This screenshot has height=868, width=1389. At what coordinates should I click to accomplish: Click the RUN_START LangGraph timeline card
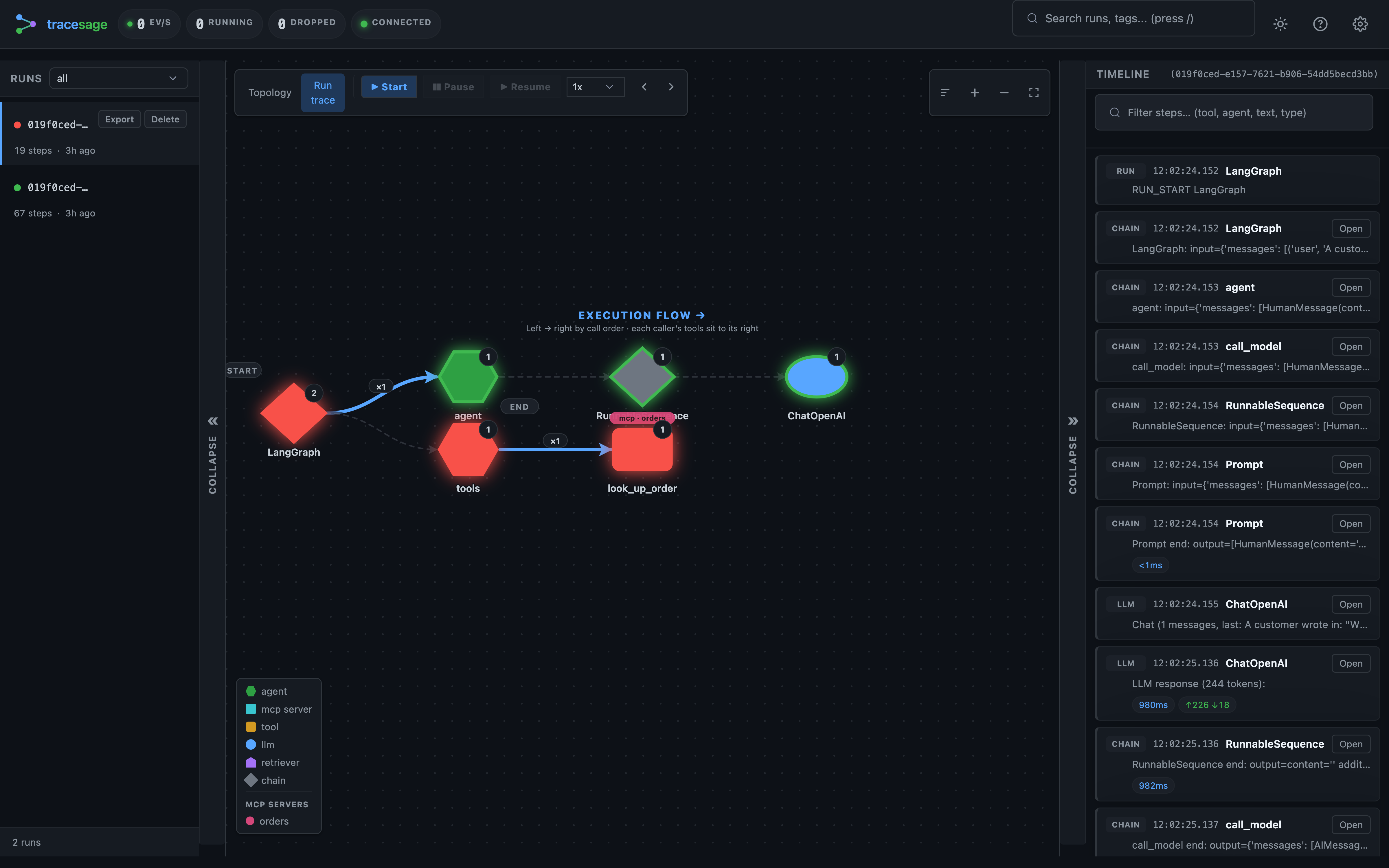1237,180
